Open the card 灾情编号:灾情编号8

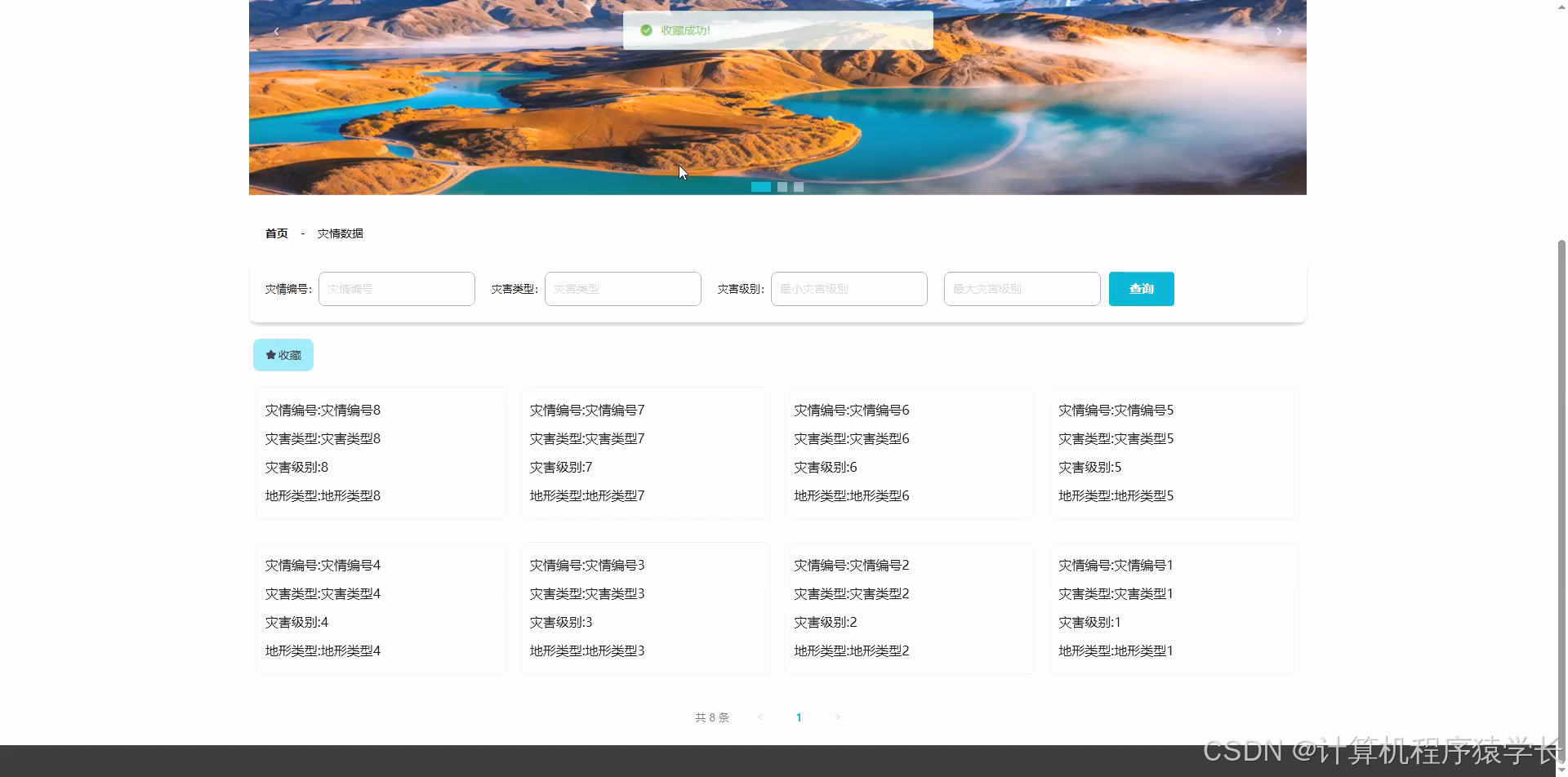(x=381, y=453)
